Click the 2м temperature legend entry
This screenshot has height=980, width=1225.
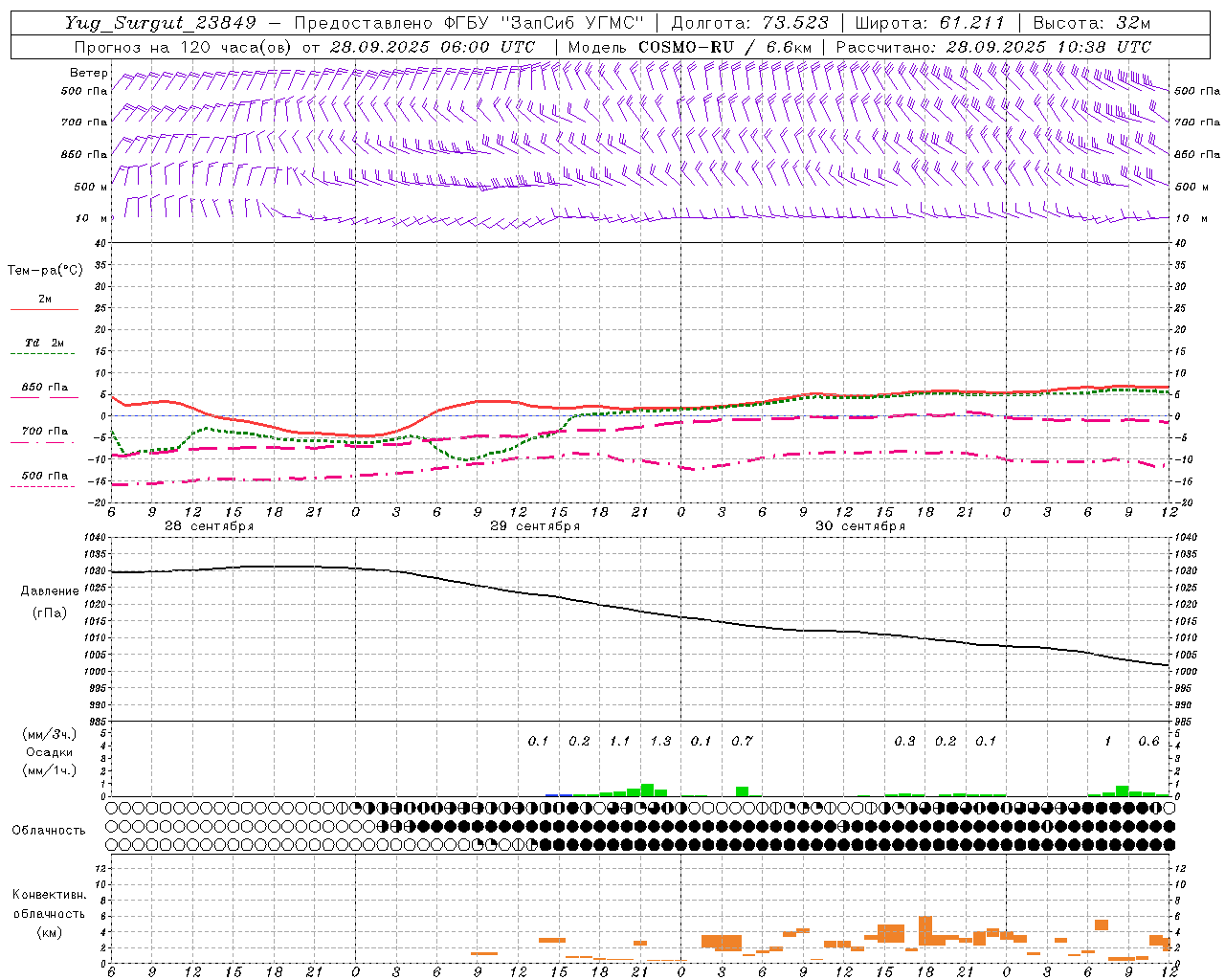click(45, 299)
